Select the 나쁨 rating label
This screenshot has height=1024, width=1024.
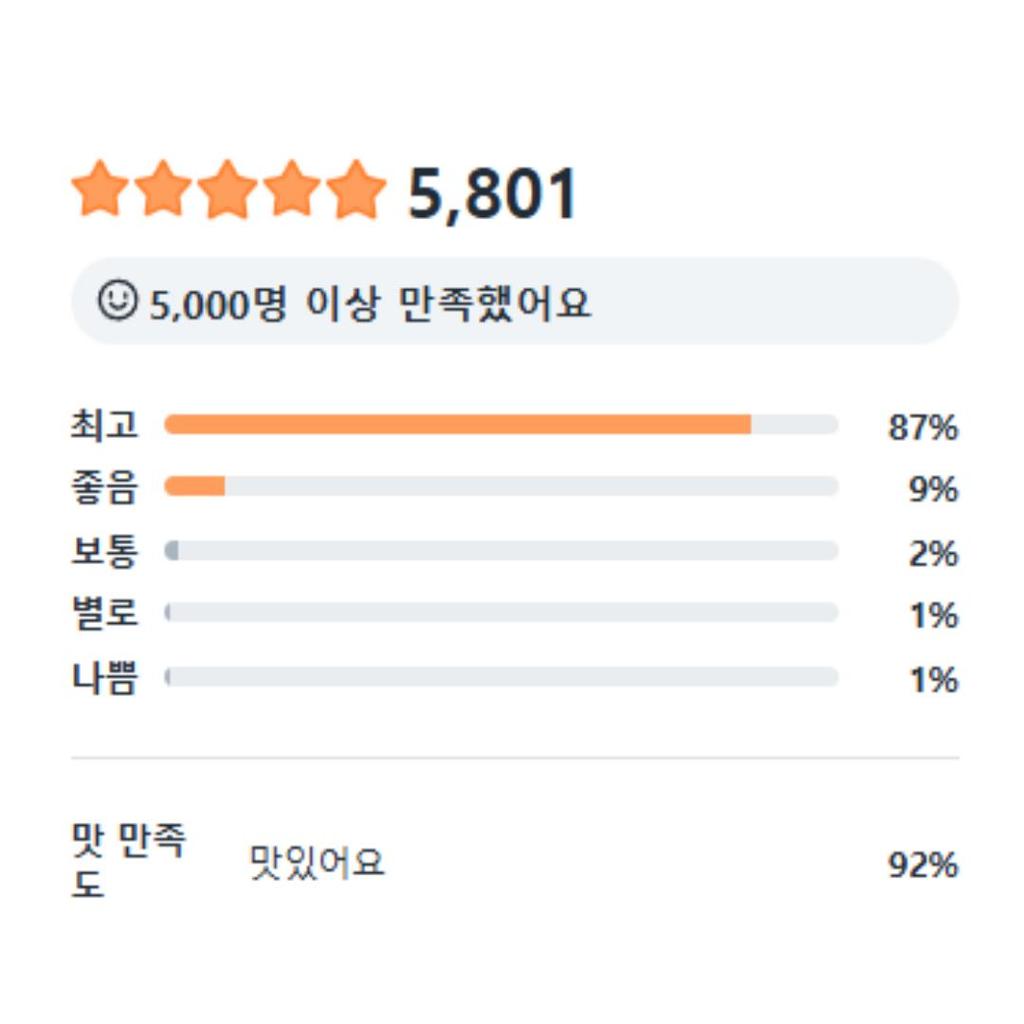(104, 678)
